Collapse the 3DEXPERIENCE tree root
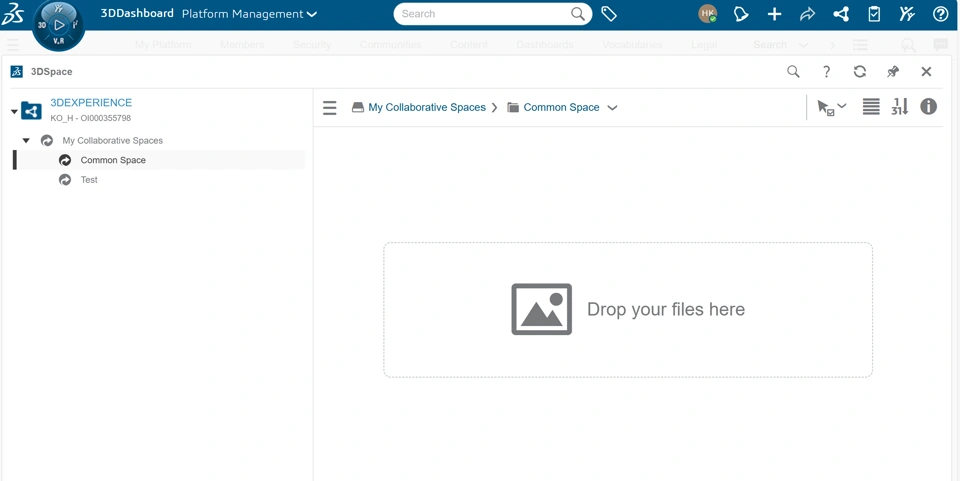This screenshot has height=481, width=960. click(x=14, y=111)
